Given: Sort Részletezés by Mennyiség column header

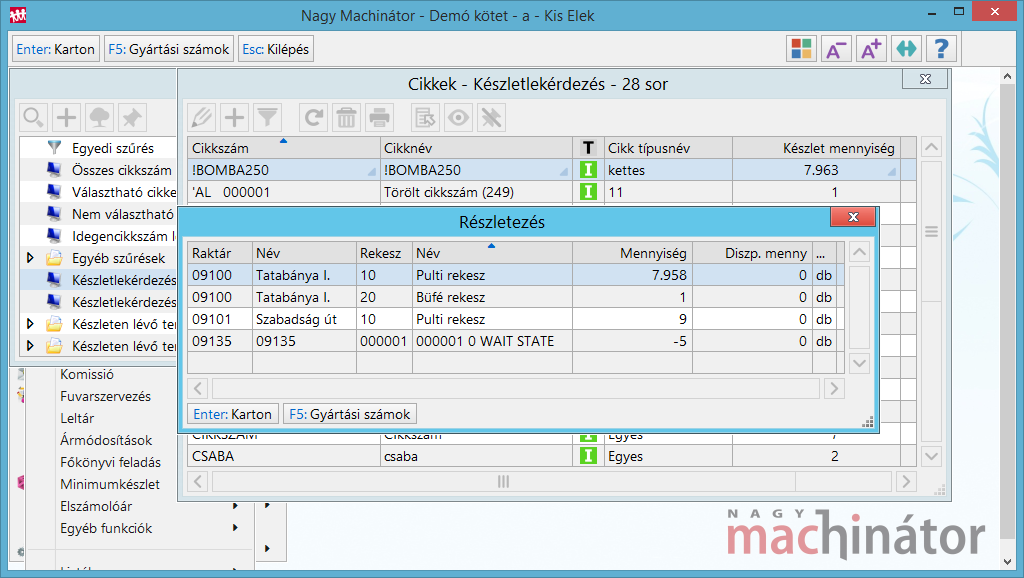Looking at the screenshot, I should (632, 253).
